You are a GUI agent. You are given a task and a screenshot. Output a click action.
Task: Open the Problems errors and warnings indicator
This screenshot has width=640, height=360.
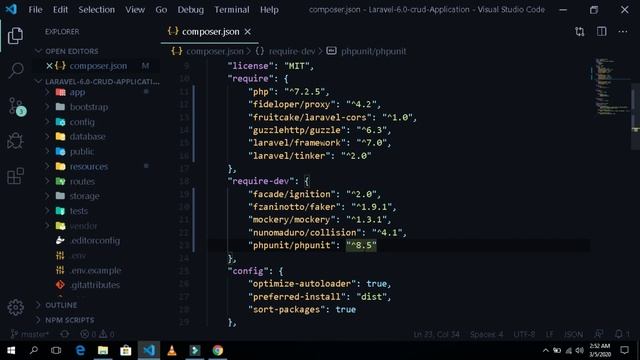(x=97, y=334)
